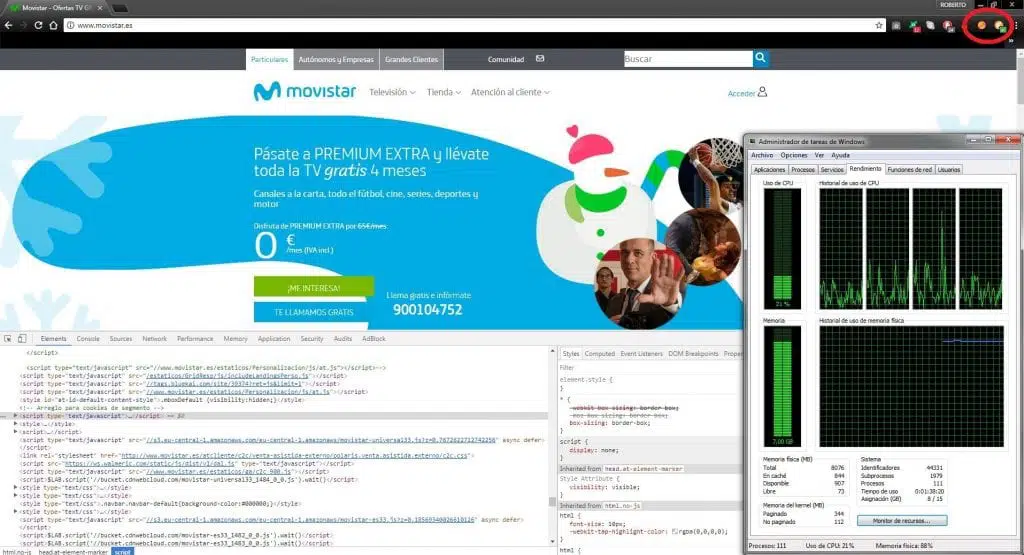Image resolution: width=1024 pixels, height=555 pixels.
Task: Click the orange circle extension icon
Action: tap(982, 25)
